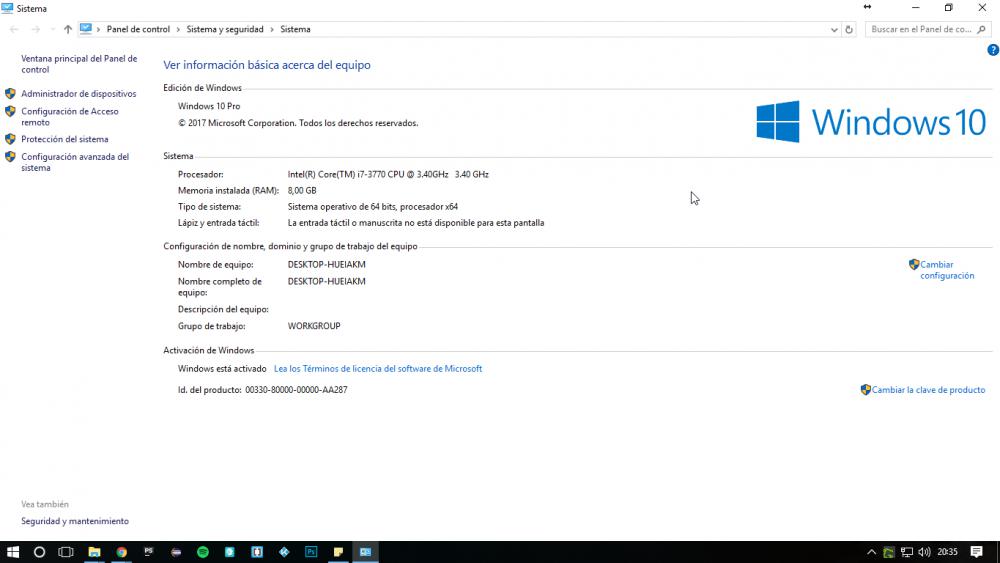This screenshot has height=563, width=1000.
Task: Click the Windows está activado text
Action: 222,369
